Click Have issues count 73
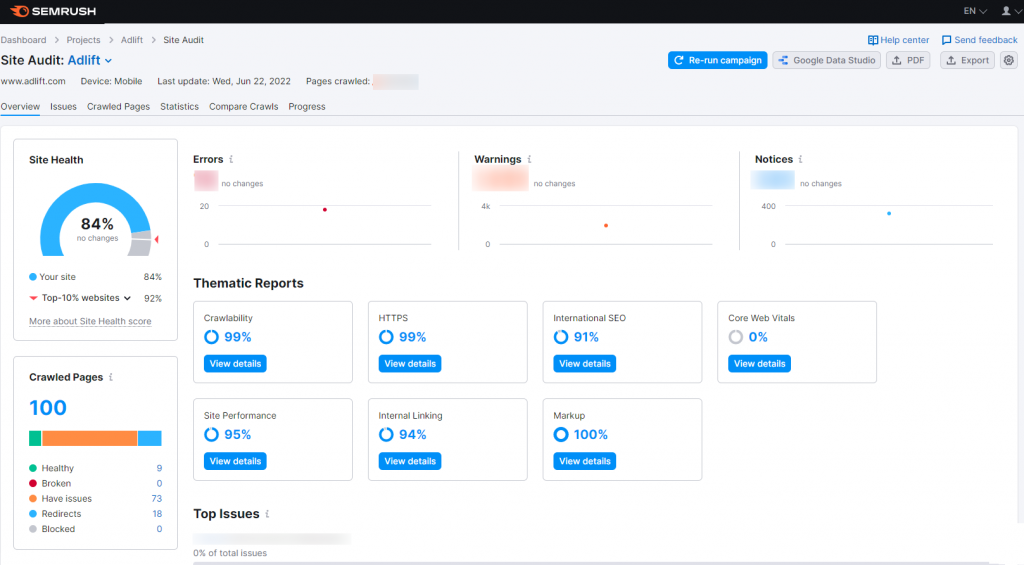The image size is (1024, 565). (x=157, y=498)
